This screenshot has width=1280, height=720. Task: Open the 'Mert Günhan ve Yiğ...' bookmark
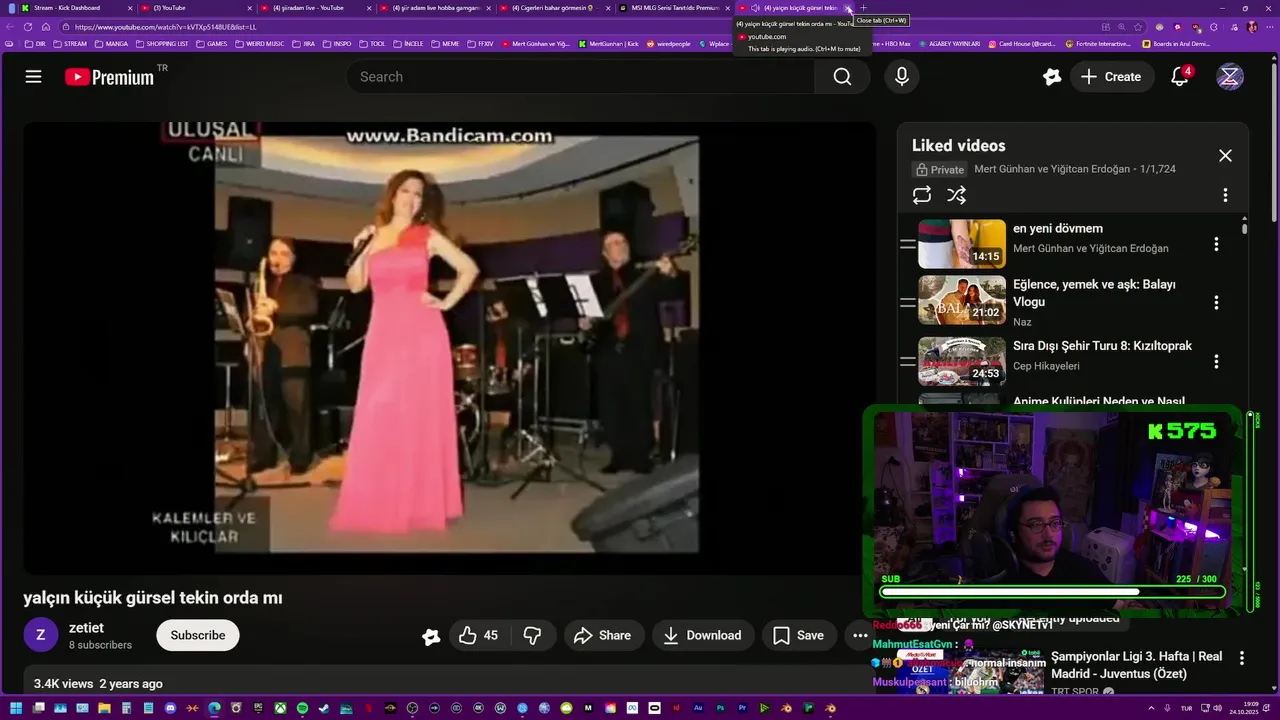(535, 44)
